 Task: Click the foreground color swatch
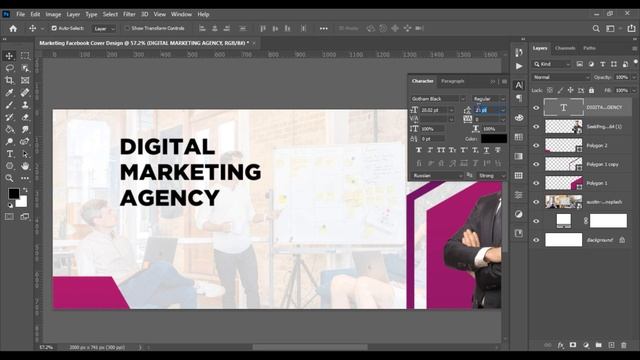[13, 193]
